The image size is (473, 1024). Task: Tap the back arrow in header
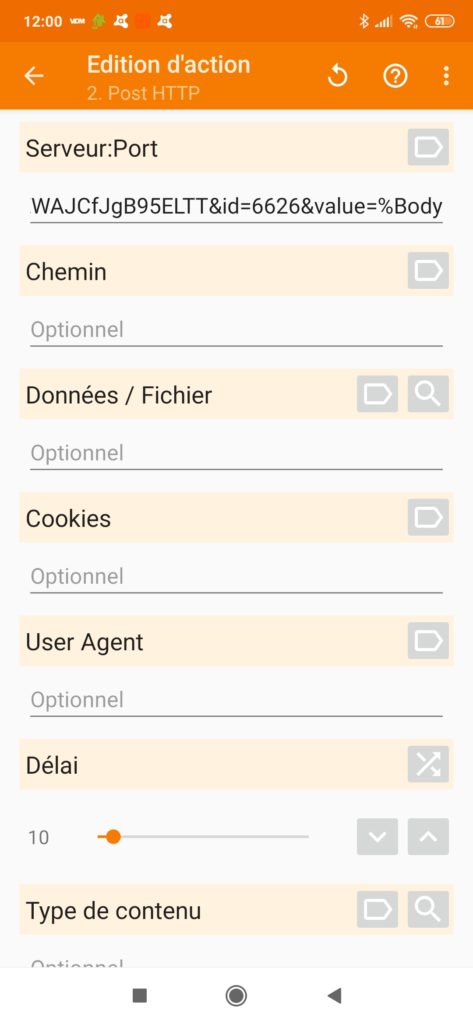pyautogui.click(x=34, y=76)
